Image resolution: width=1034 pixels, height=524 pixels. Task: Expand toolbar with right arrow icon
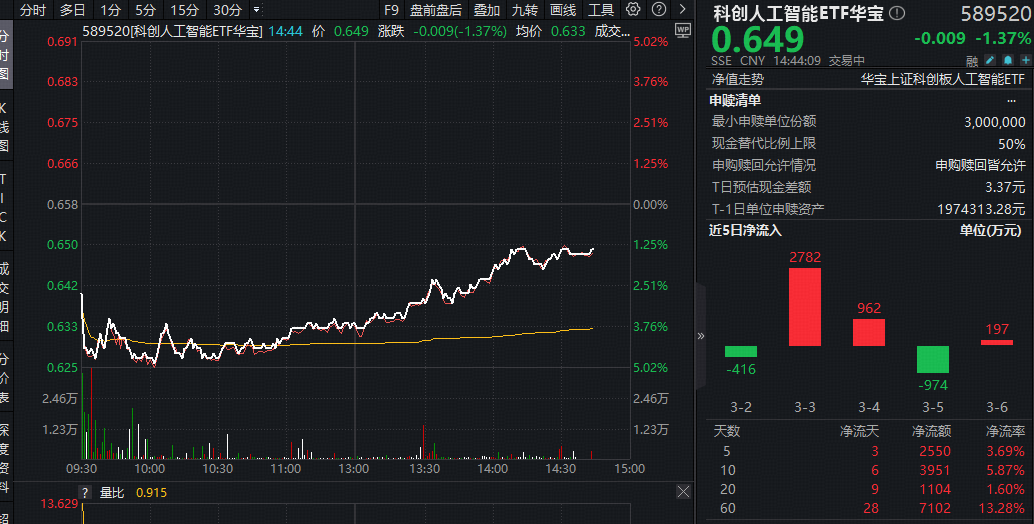tap(683, 9)
